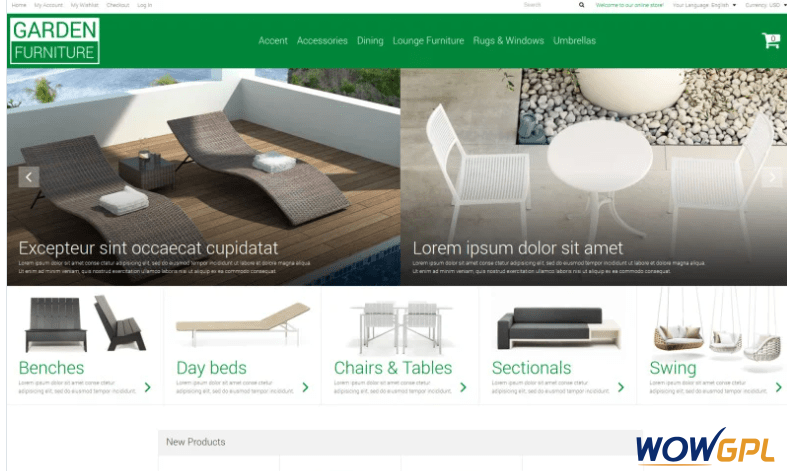Select the Umbrellas menu item
The height and width of the screenshot is (471, 787).
[x=574, y=41]
